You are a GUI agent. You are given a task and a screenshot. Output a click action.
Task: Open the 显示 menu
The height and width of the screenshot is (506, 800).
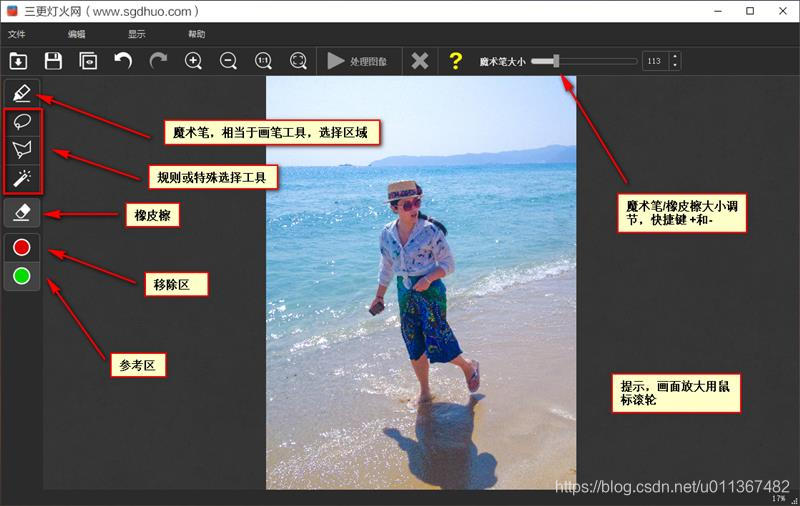point(136,34)
